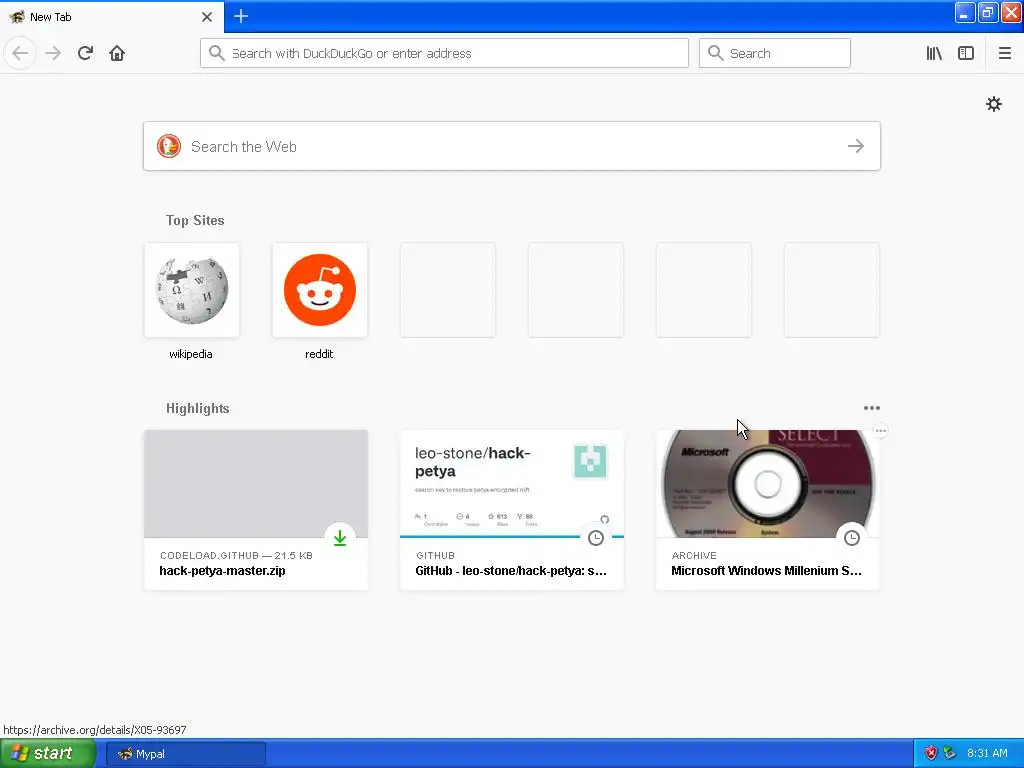Click the reddit label text
Viewport: 1024px width, 768px height.
[x=319, y=354]
